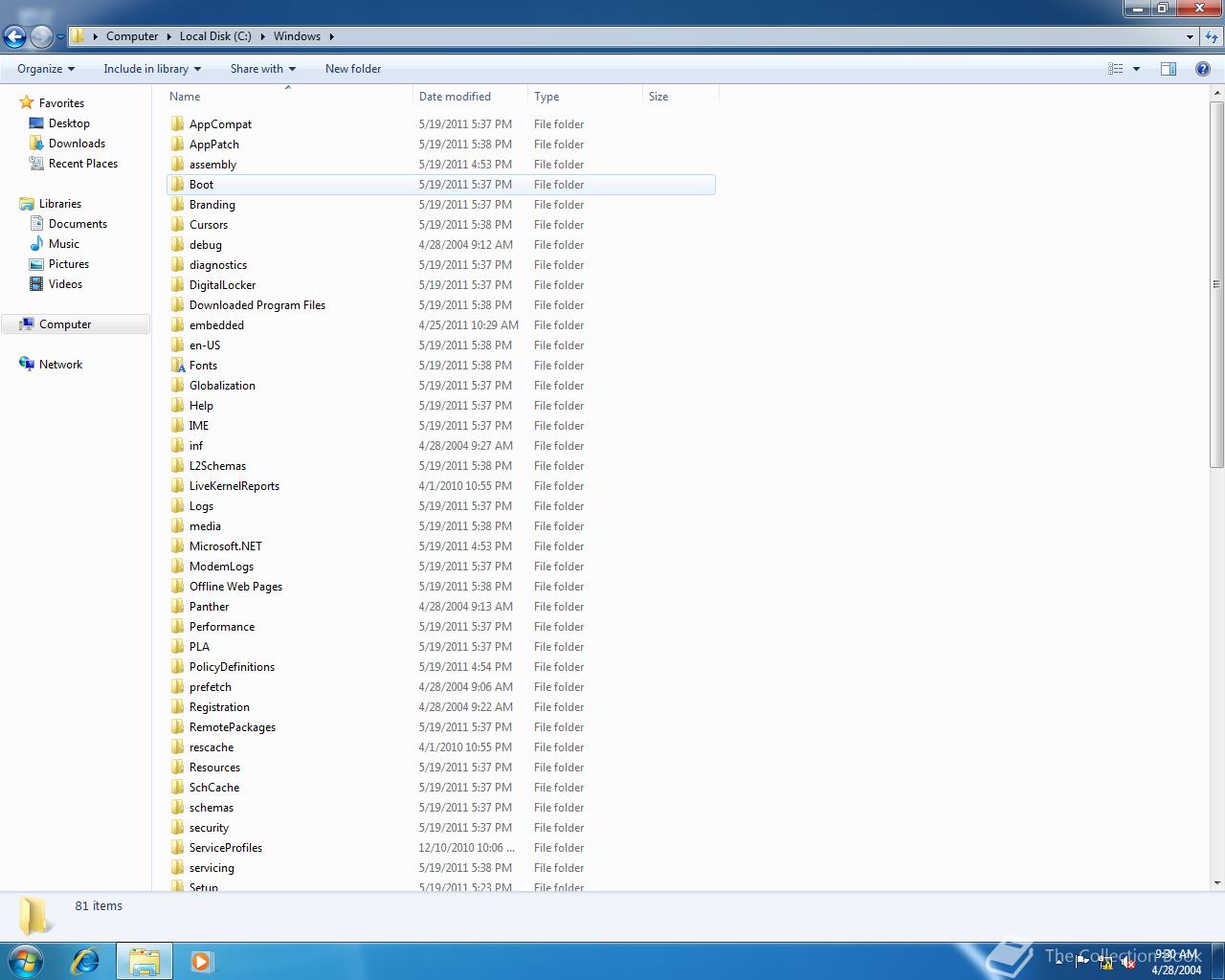Open Documents library in navigation pane

(78, 224)
